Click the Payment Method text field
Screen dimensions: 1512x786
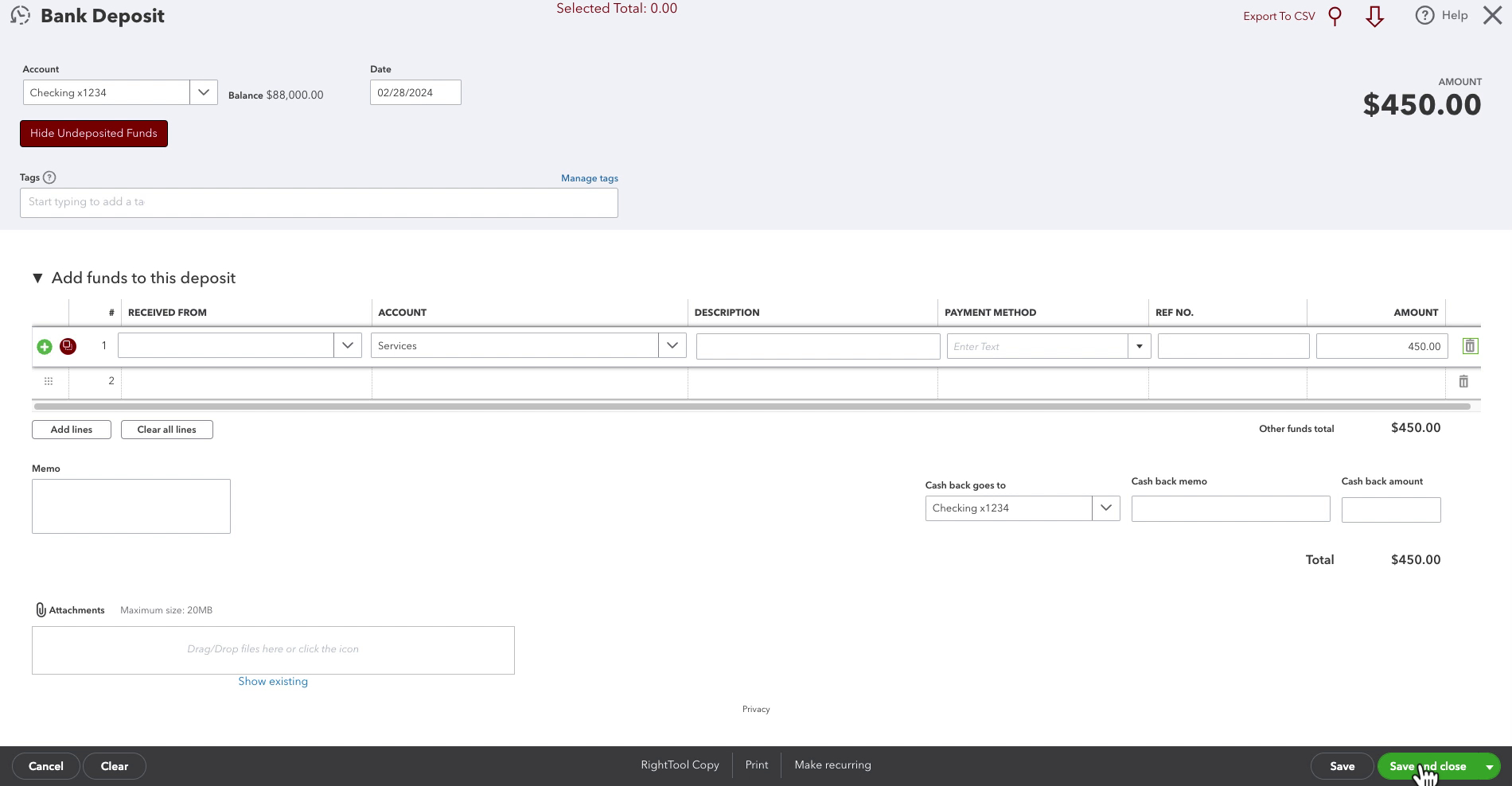tap(1038, 346)
